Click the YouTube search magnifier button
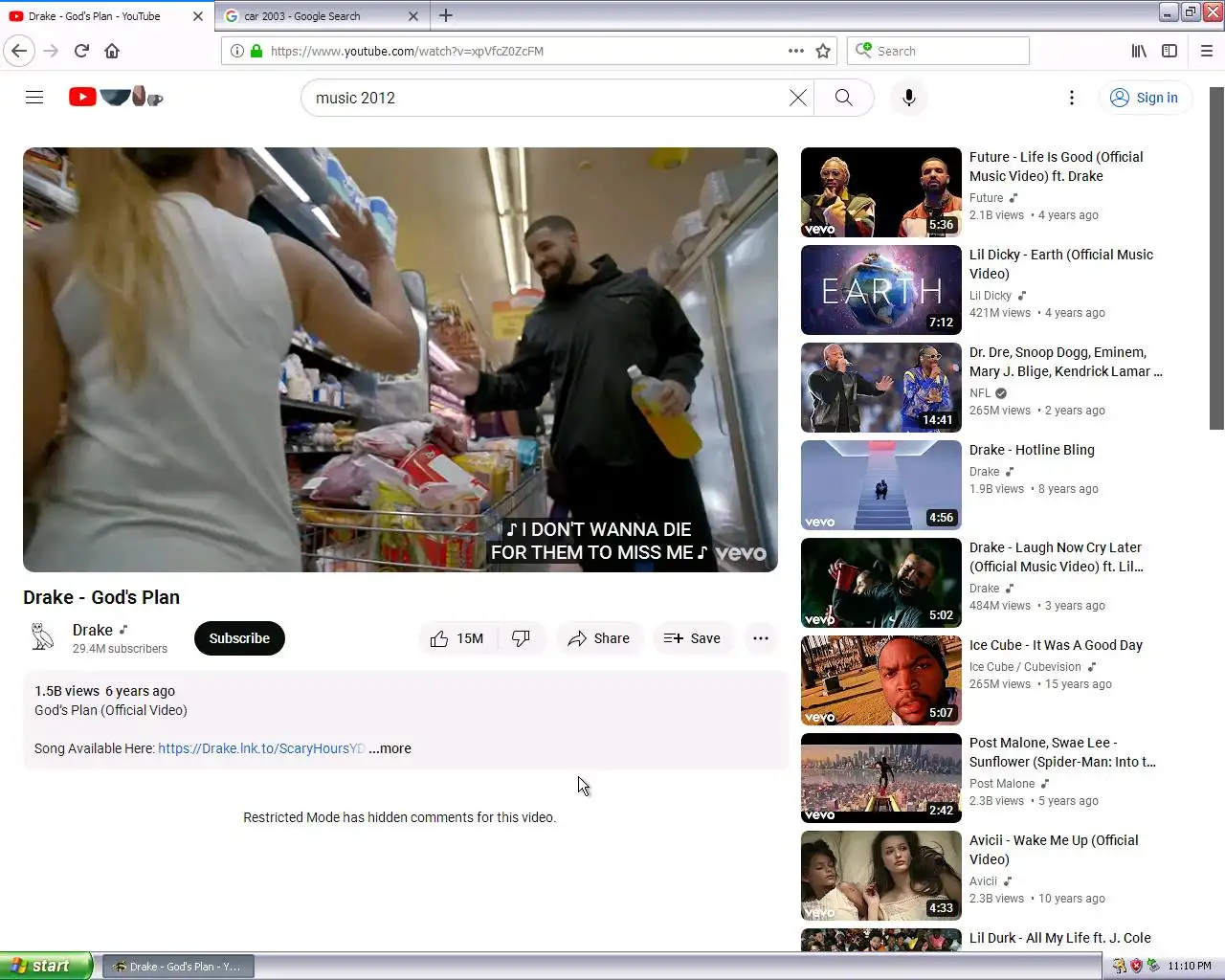1225x980 pixels. 843,98
